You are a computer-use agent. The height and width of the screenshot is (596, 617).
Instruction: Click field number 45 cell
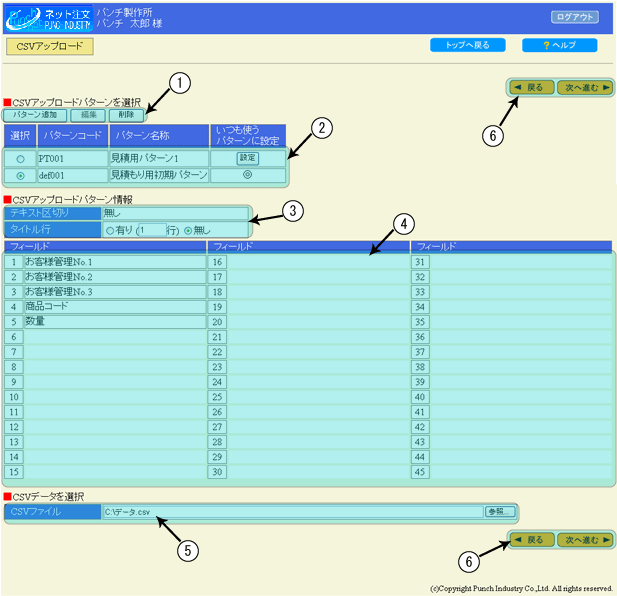pyautogui.click(x=420, y=472)
